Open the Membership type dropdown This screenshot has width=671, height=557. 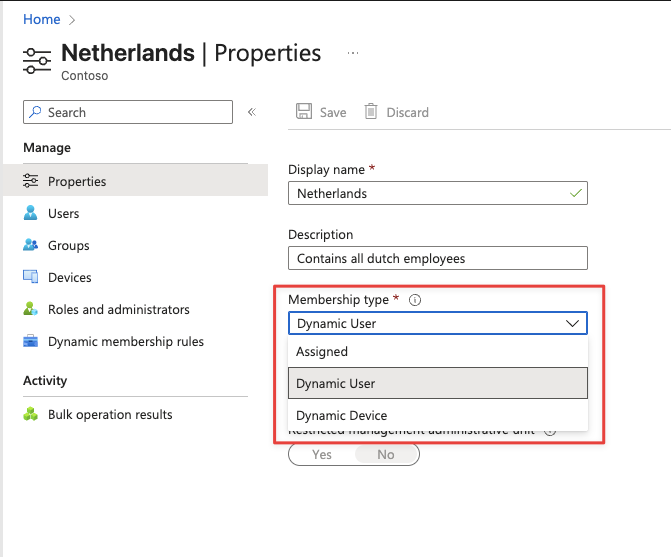click(x=437, y=323)
